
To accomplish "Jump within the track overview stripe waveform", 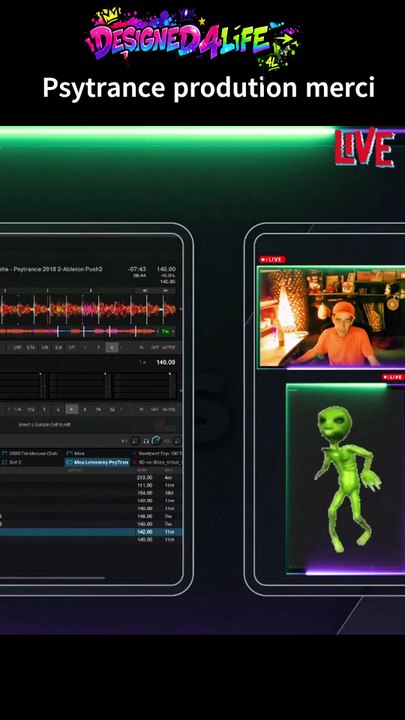I will (78, 331).
